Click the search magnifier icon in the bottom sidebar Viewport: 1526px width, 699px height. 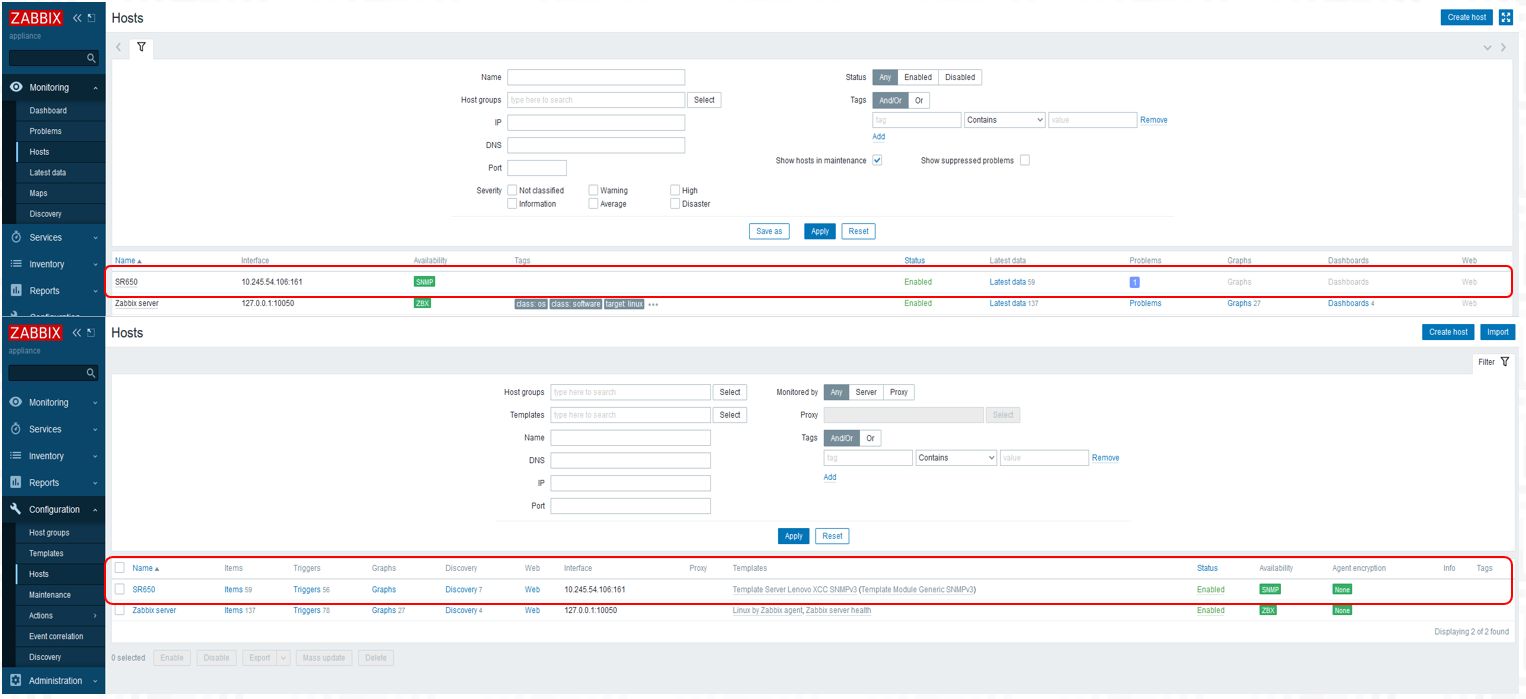[x=91, y=373]
